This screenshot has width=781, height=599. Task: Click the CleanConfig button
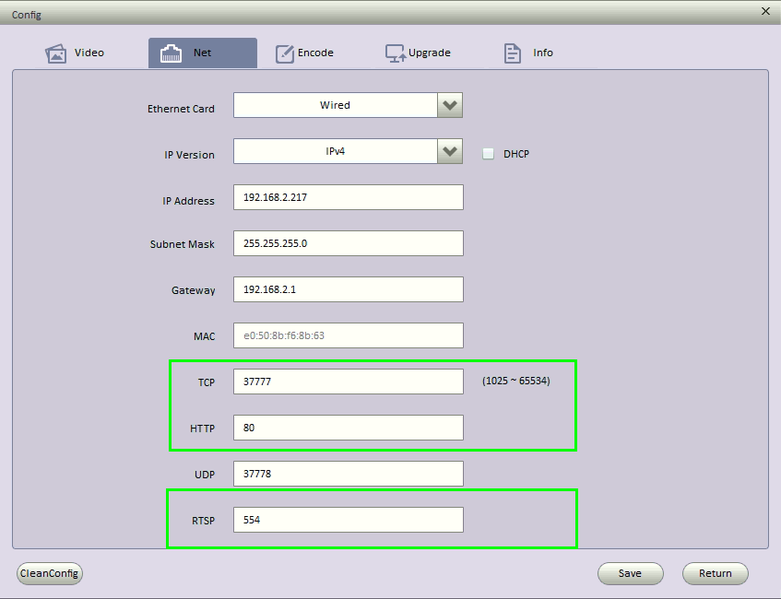tap(49, 574)
